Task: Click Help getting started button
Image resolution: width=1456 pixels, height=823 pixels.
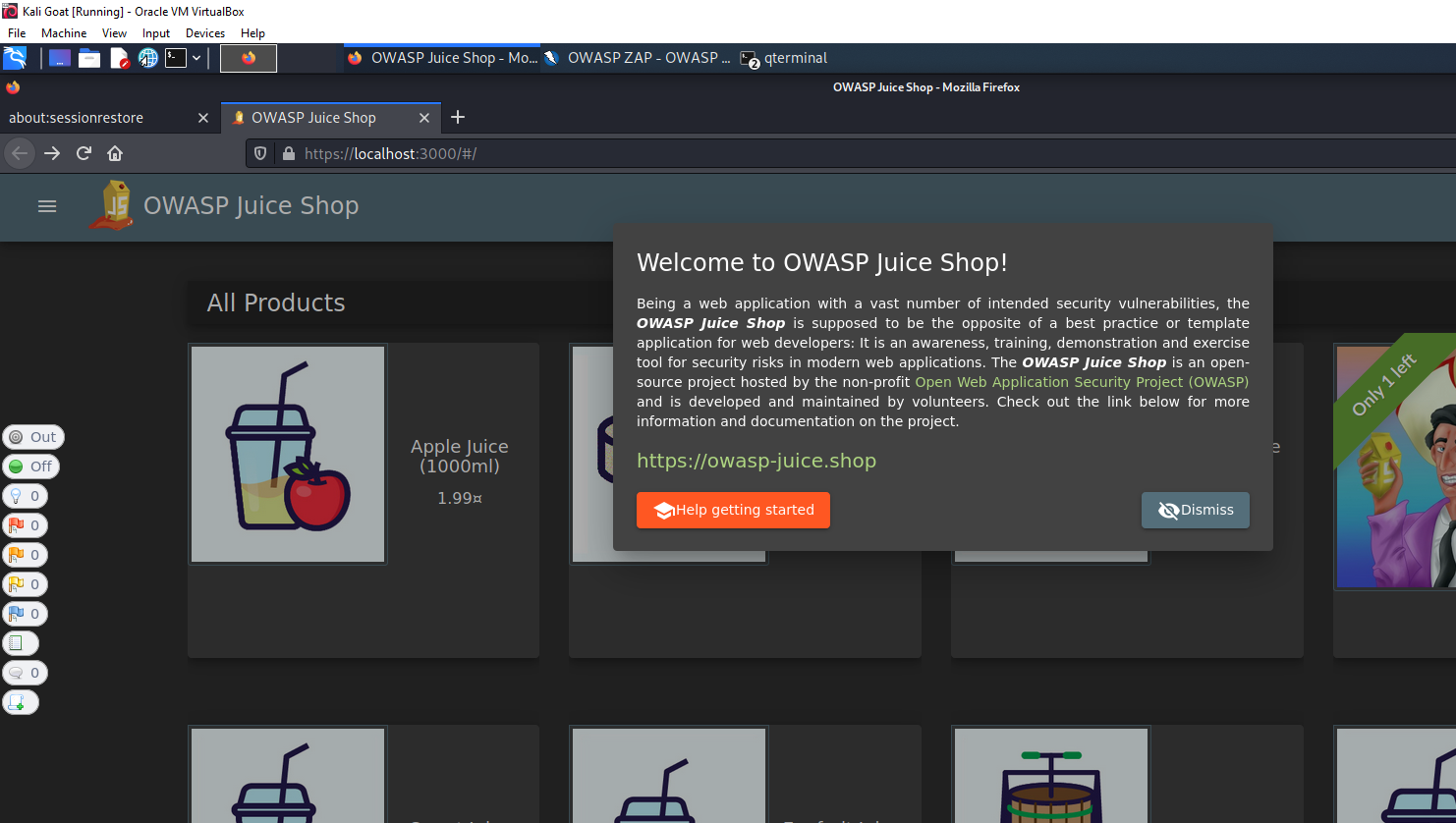Action: pyautogui.click(x=733, y=510)
